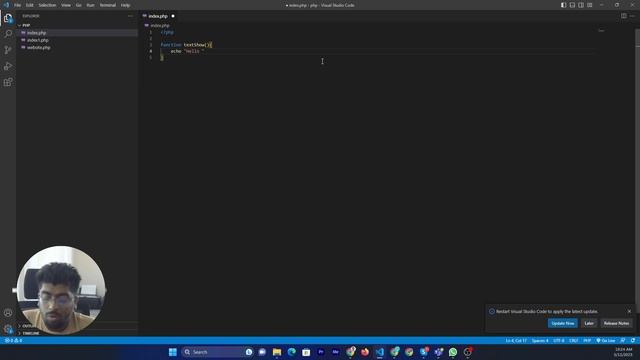640x360 pixels.
Task: Change the Spaces: 4 indentation setting
Action: click(540, 340)
